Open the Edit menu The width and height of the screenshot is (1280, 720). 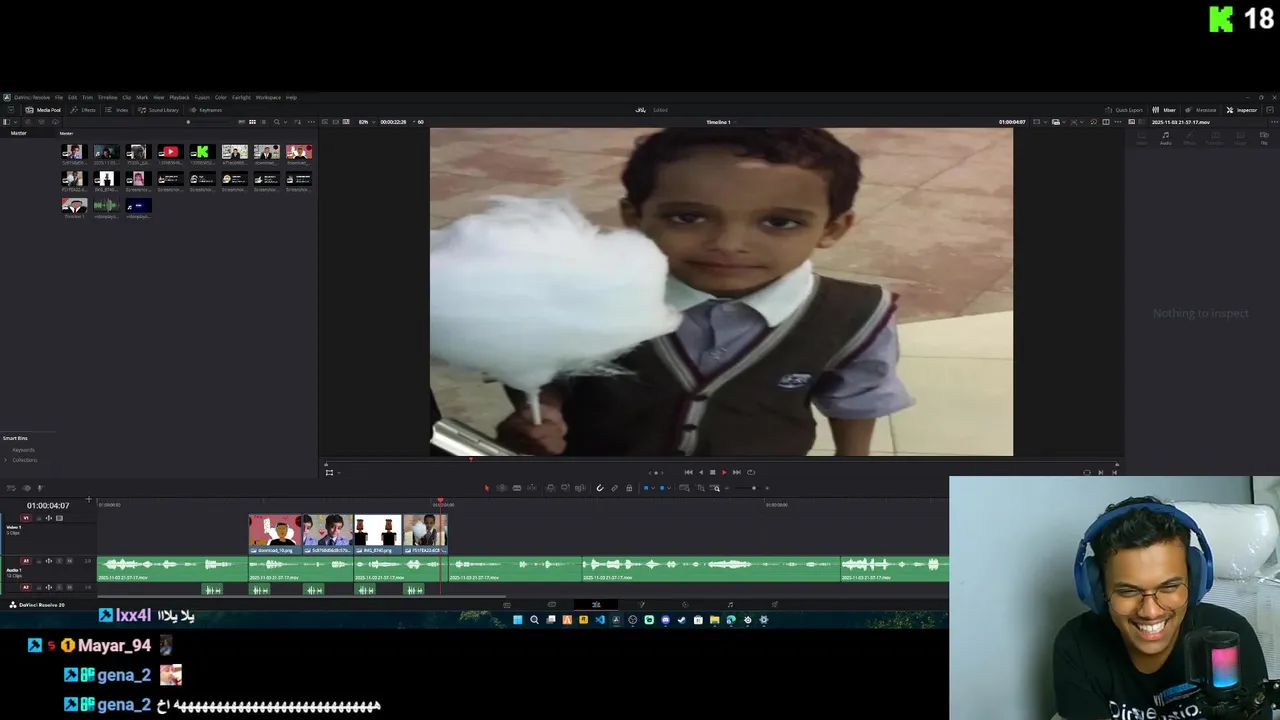coord(72,97)
